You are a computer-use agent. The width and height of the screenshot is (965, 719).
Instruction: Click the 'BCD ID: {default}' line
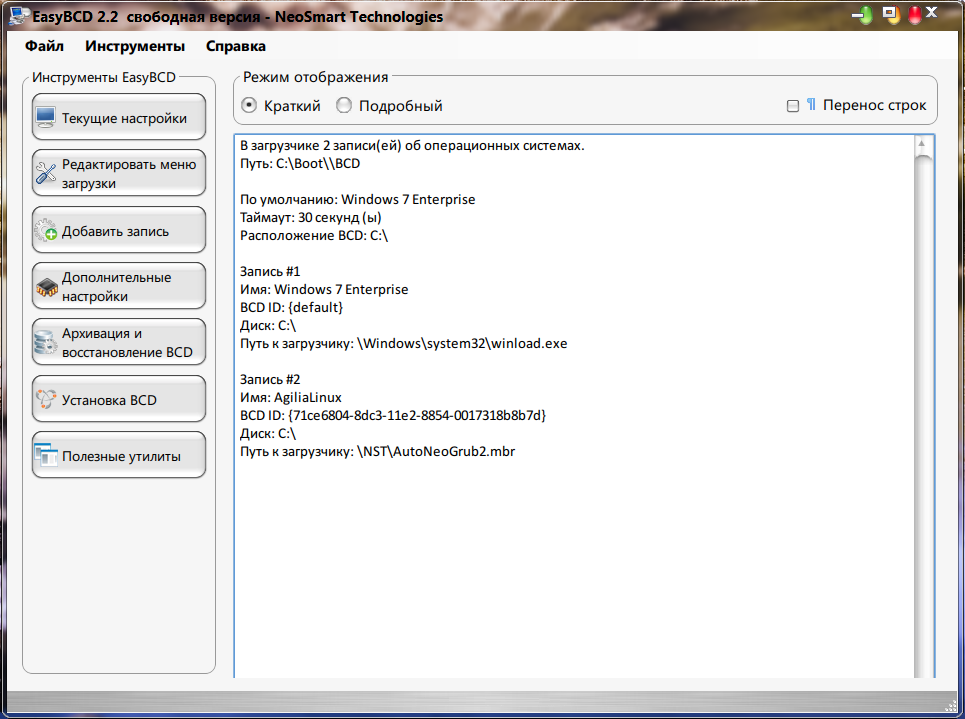point(292,307)
